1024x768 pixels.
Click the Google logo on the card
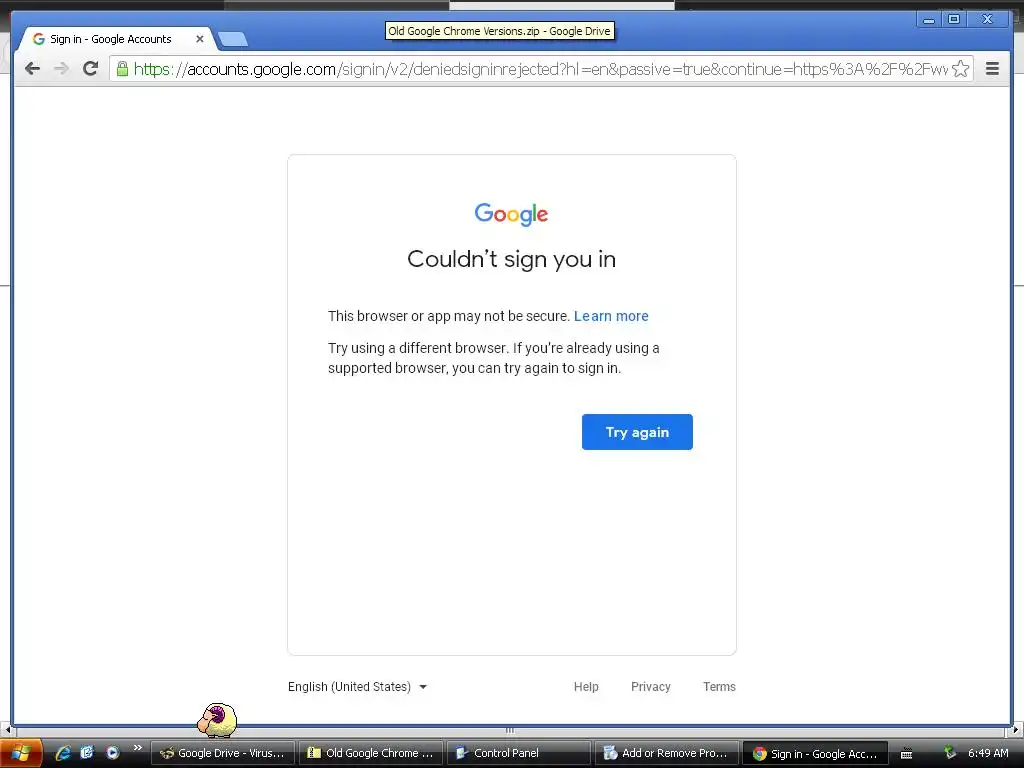point(511,214)
